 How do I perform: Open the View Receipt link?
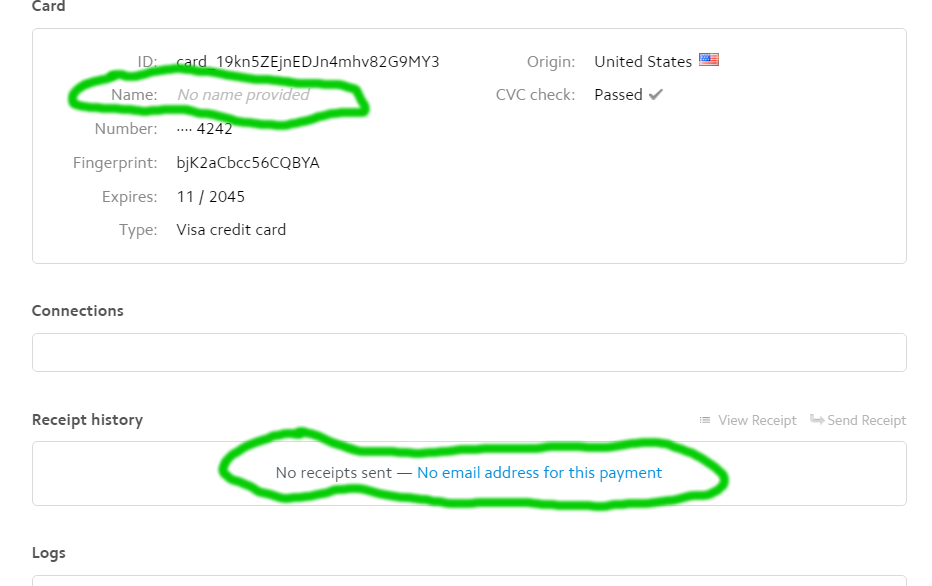[x=757, y=420]
